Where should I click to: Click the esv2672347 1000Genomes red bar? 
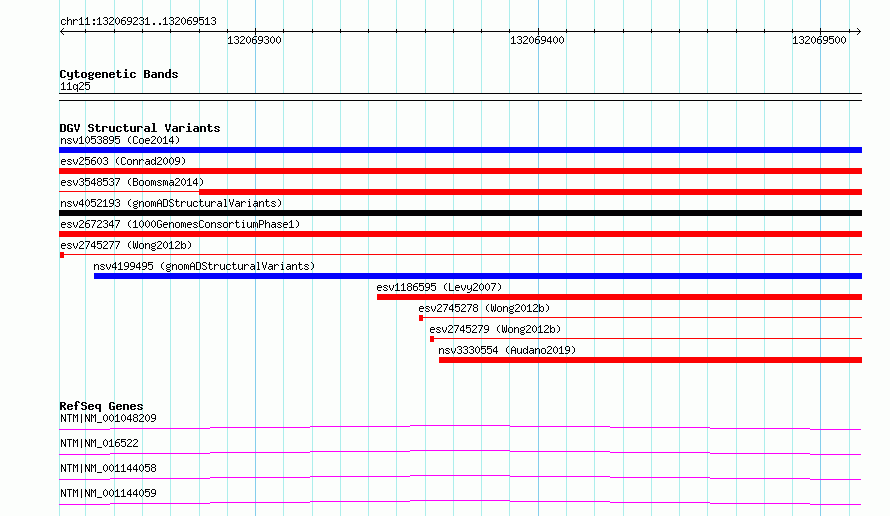[460, 234]
